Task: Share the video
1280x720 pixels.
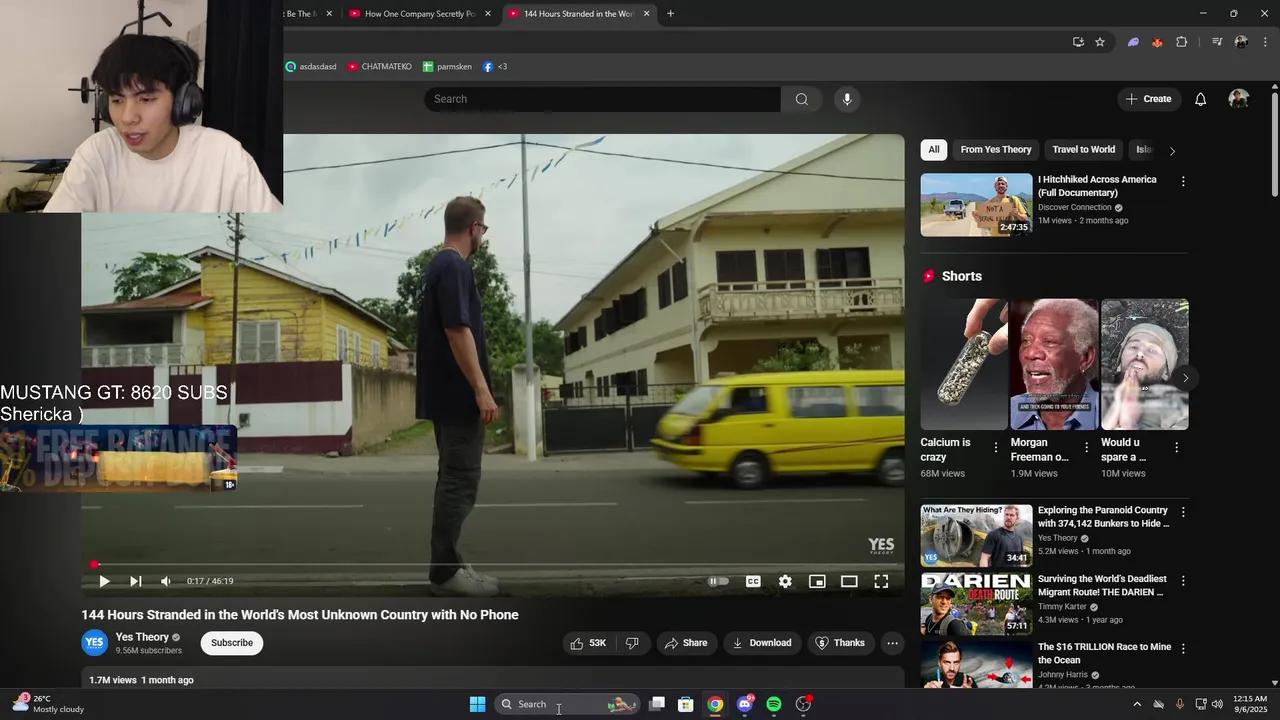Action: pos(686,643)
